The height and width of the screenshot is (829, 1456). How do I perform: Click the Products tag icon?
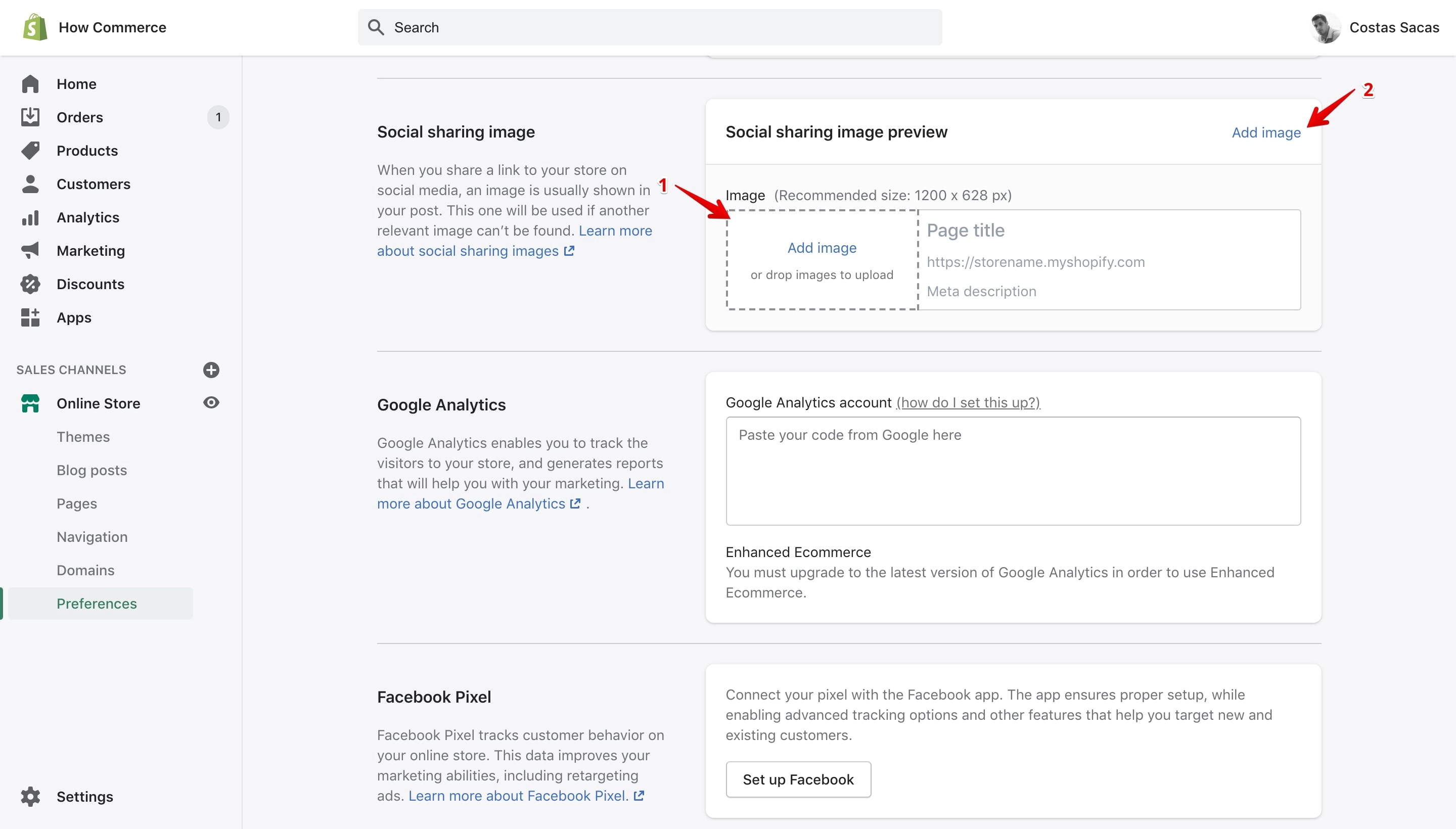pyautogui.click(x=30, y=150)
